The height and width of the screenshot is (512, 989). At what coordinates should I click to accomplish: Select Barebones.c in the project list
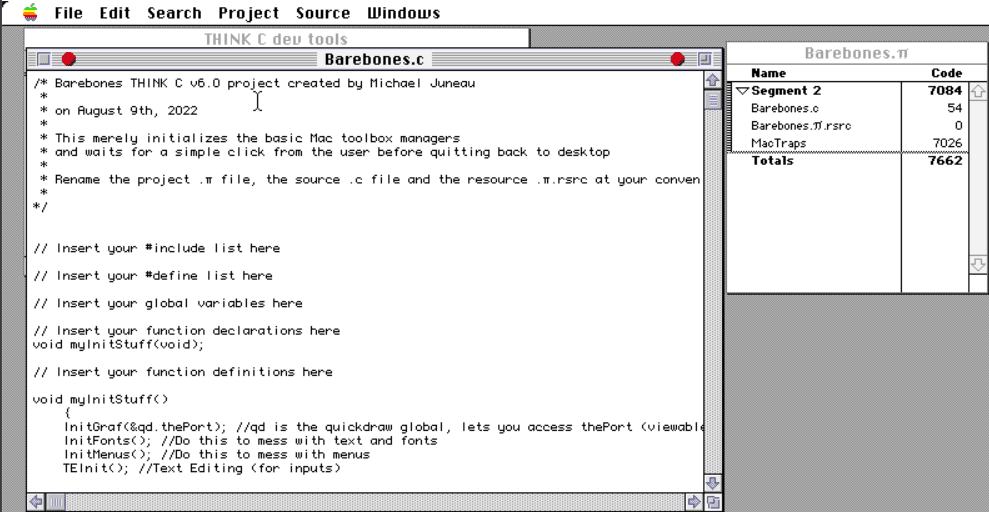[x=785, y=108]
